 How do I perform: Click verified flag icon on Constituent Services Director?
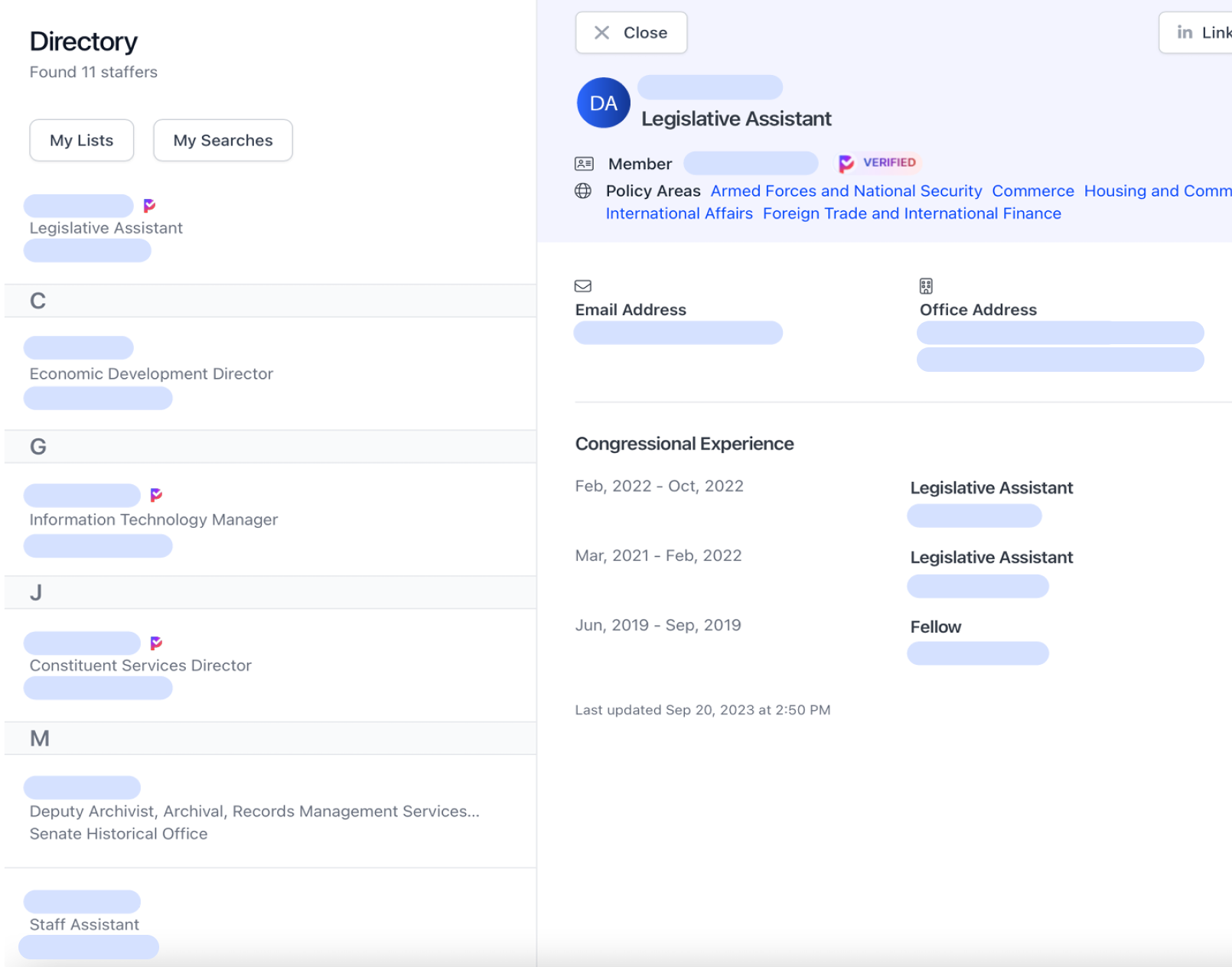pos(156,643)
